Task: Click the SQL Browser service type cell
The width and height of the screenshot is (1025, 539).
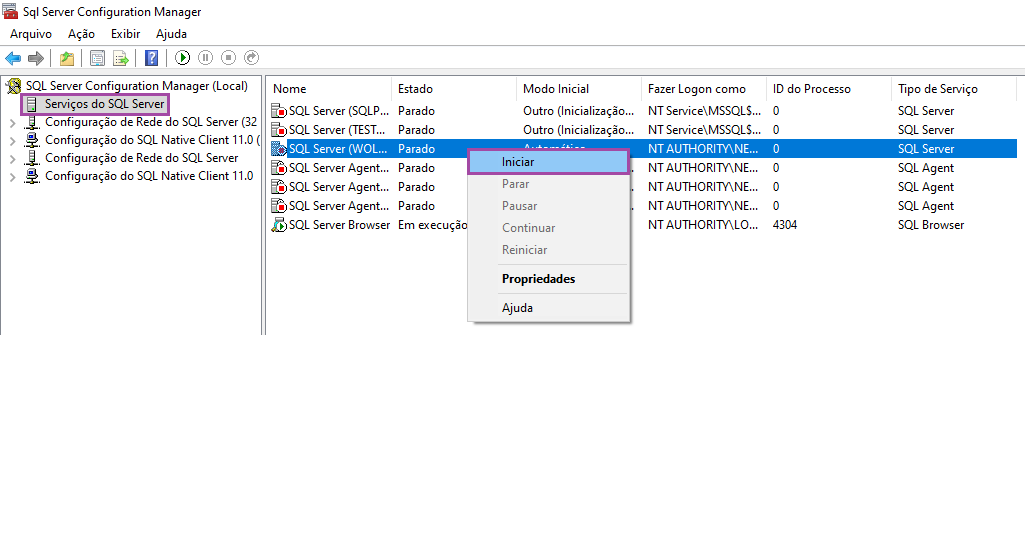Action: pyautogui.click(x=931, y=225)
